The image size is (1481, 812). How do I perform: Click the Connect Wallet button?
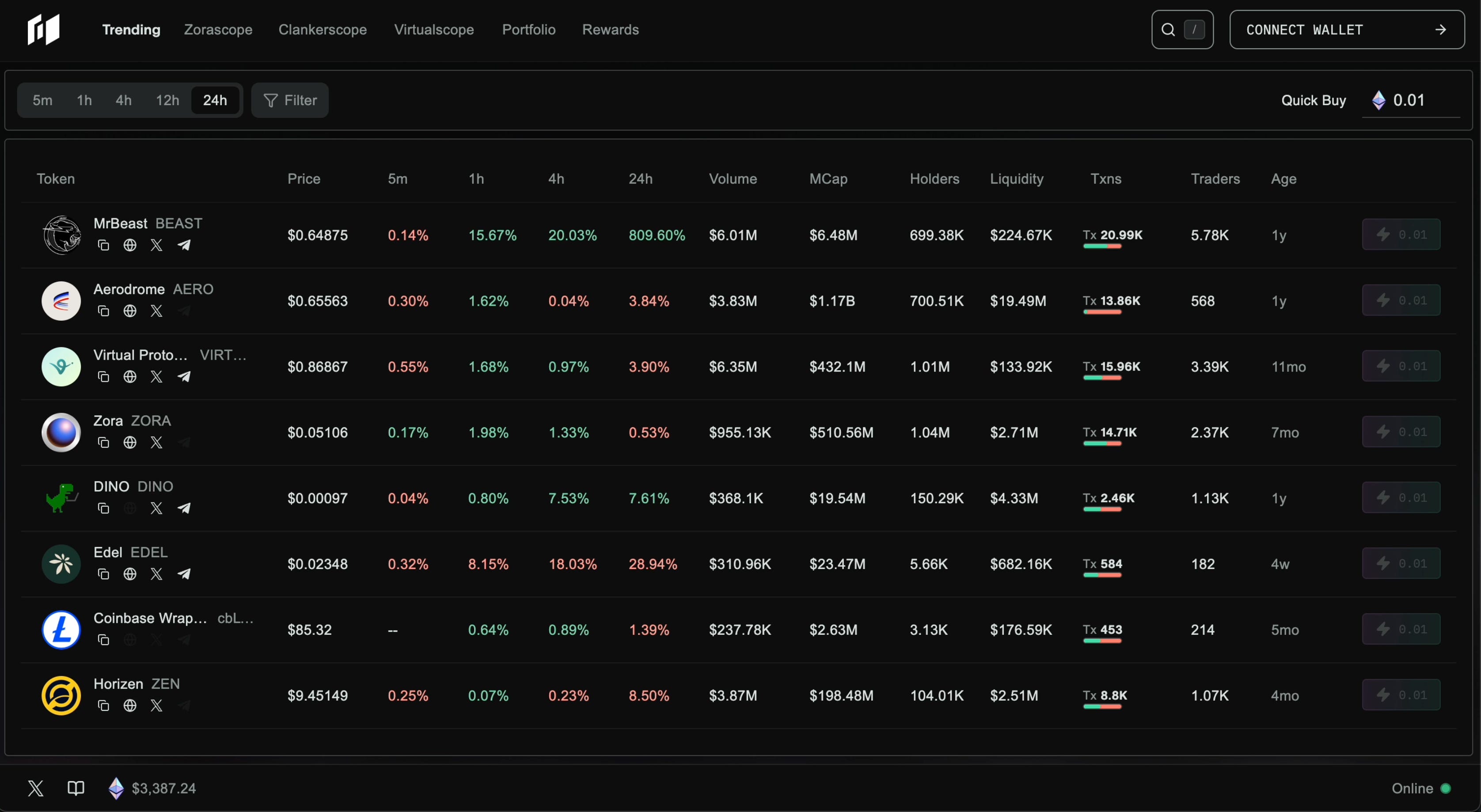(1347, 30)
